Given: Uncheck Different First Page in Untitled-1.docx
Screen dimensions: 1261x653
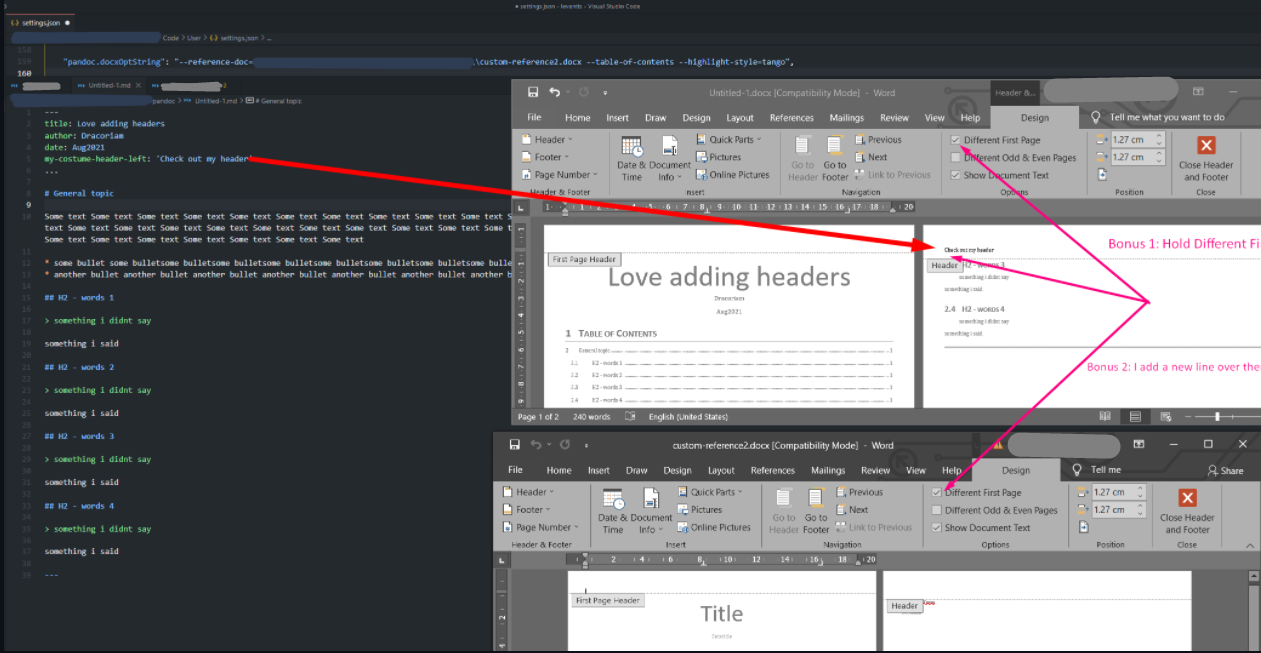Looking at the screenshot, I should [x=956, y=140].
